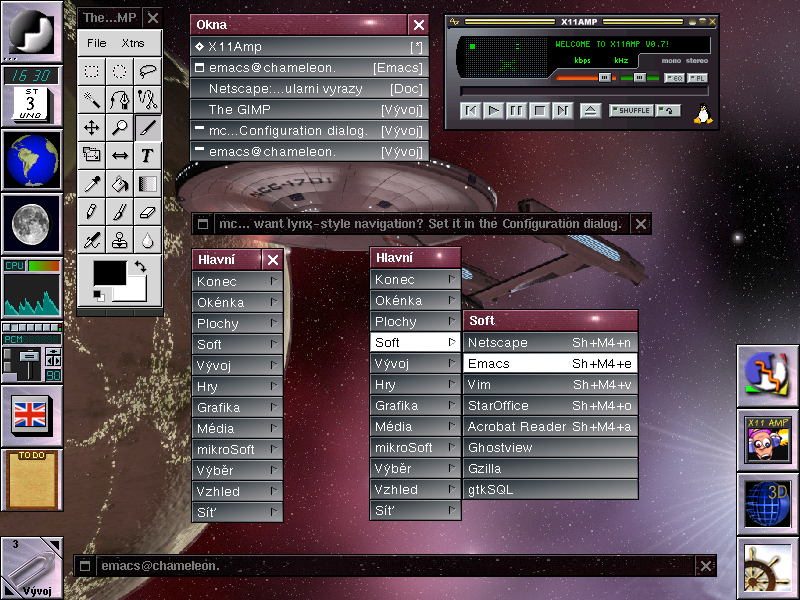Toggle the EQ equalizer button in X11Amp
The height and width of the screenshot is (600, 800).
(674, 78)
